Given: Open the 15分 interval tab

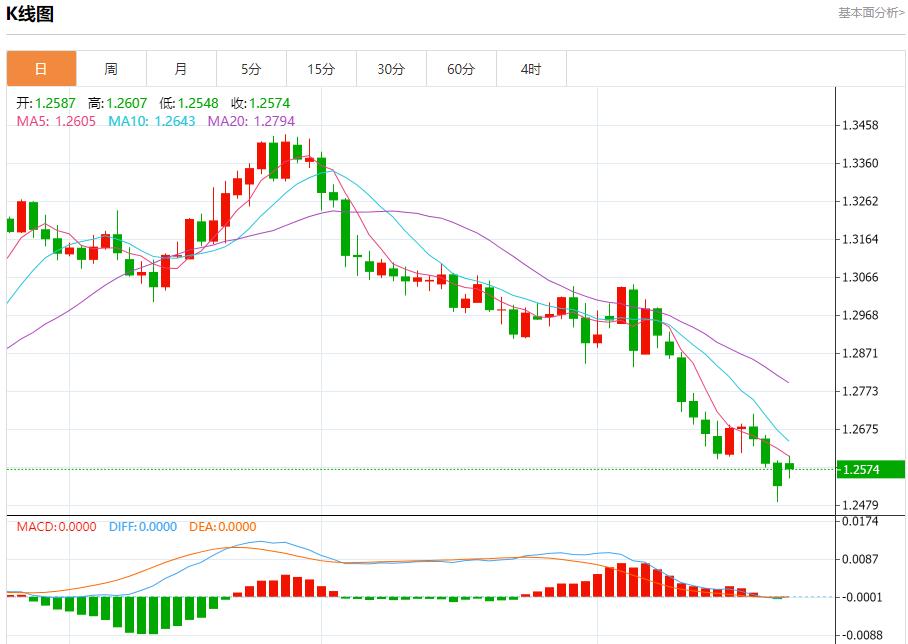Looking at the screenshot, I should pyautogui.click(x=321, y=69).
